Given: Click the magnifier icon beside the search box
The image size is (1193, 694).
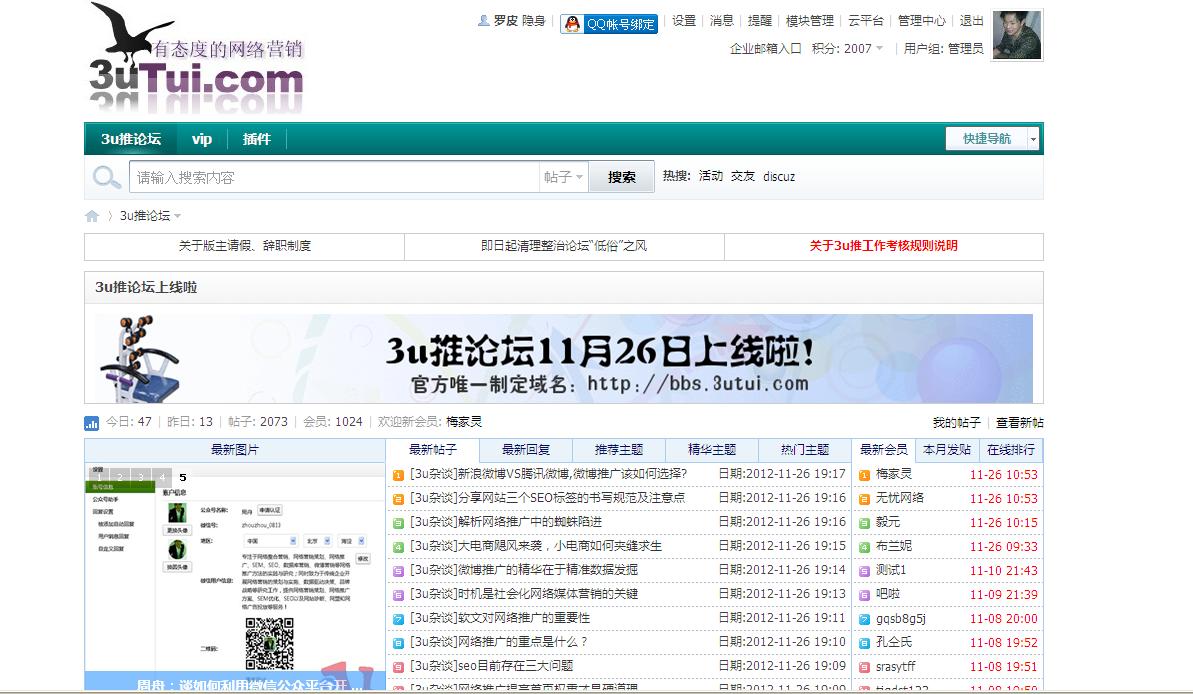Looking at the screenshot, I should point(106,178).
